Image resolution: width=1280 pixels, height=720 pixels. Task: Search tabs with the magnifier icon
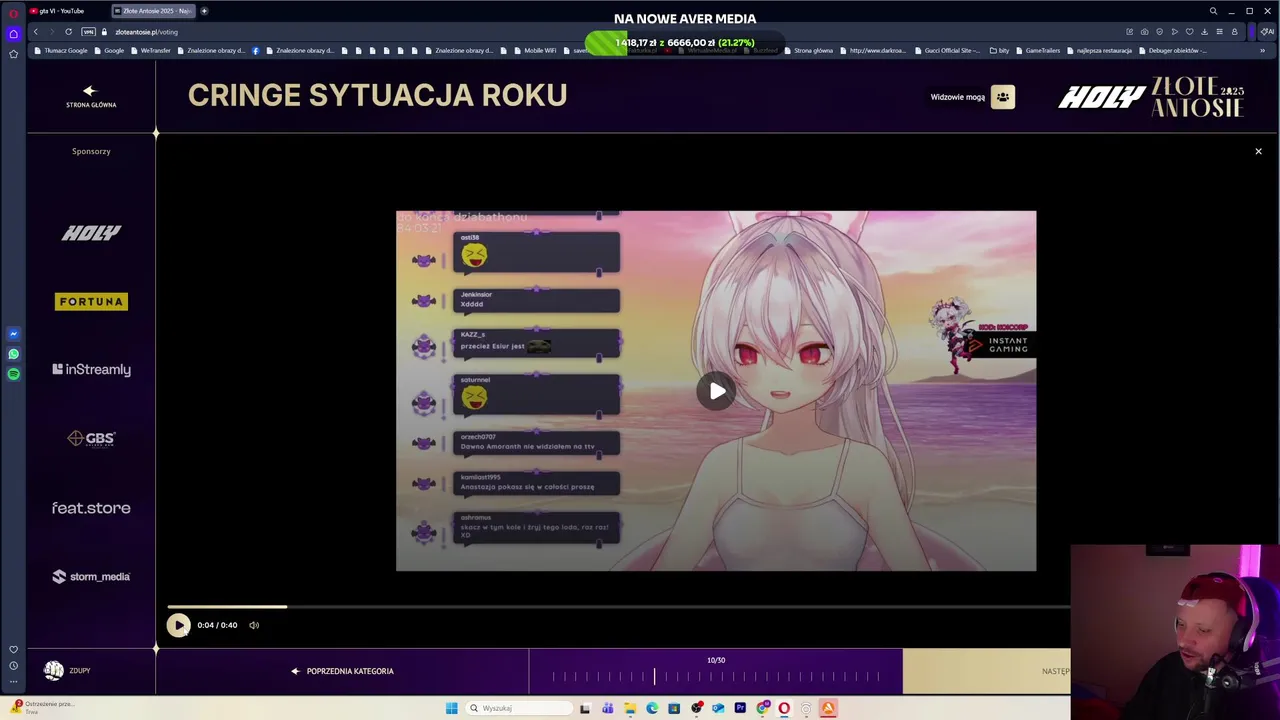[1213, 11]
